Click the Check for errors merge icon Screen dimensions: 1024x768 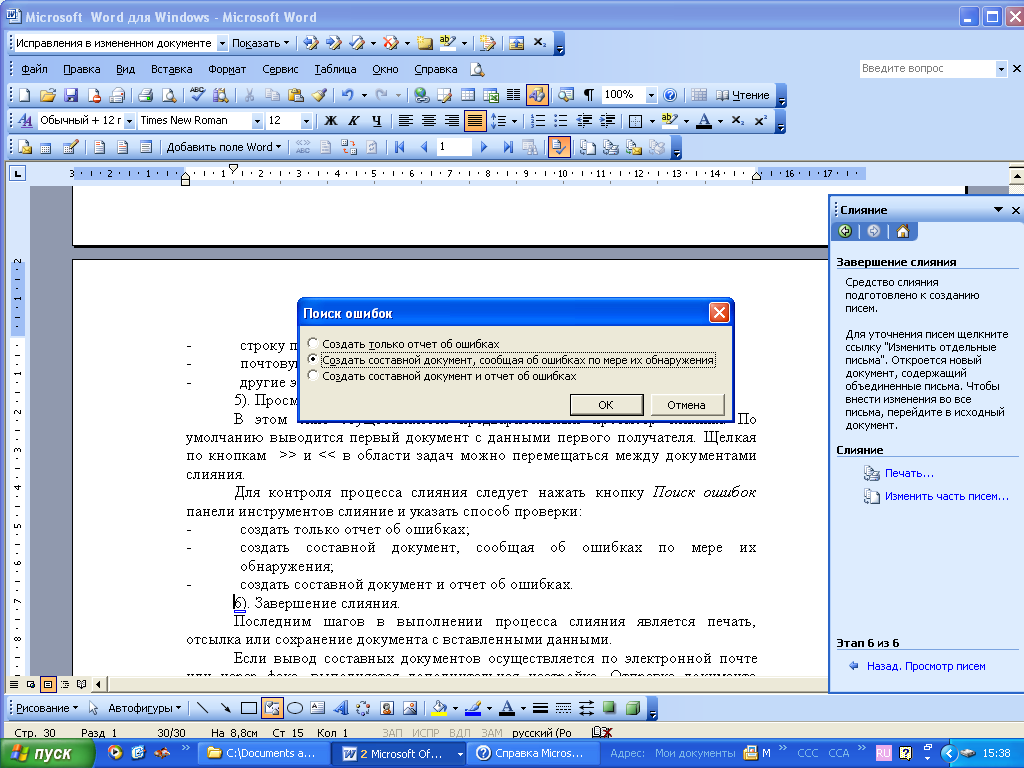click(x=559, y=147)
